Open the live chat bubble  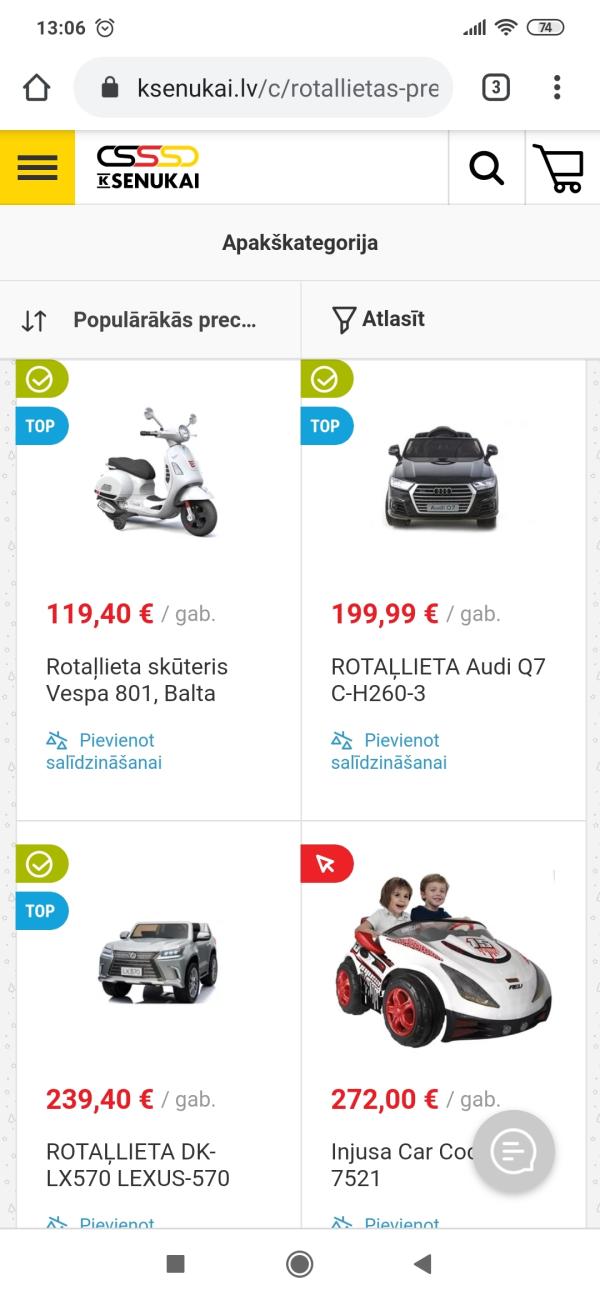pos(513,1151)
